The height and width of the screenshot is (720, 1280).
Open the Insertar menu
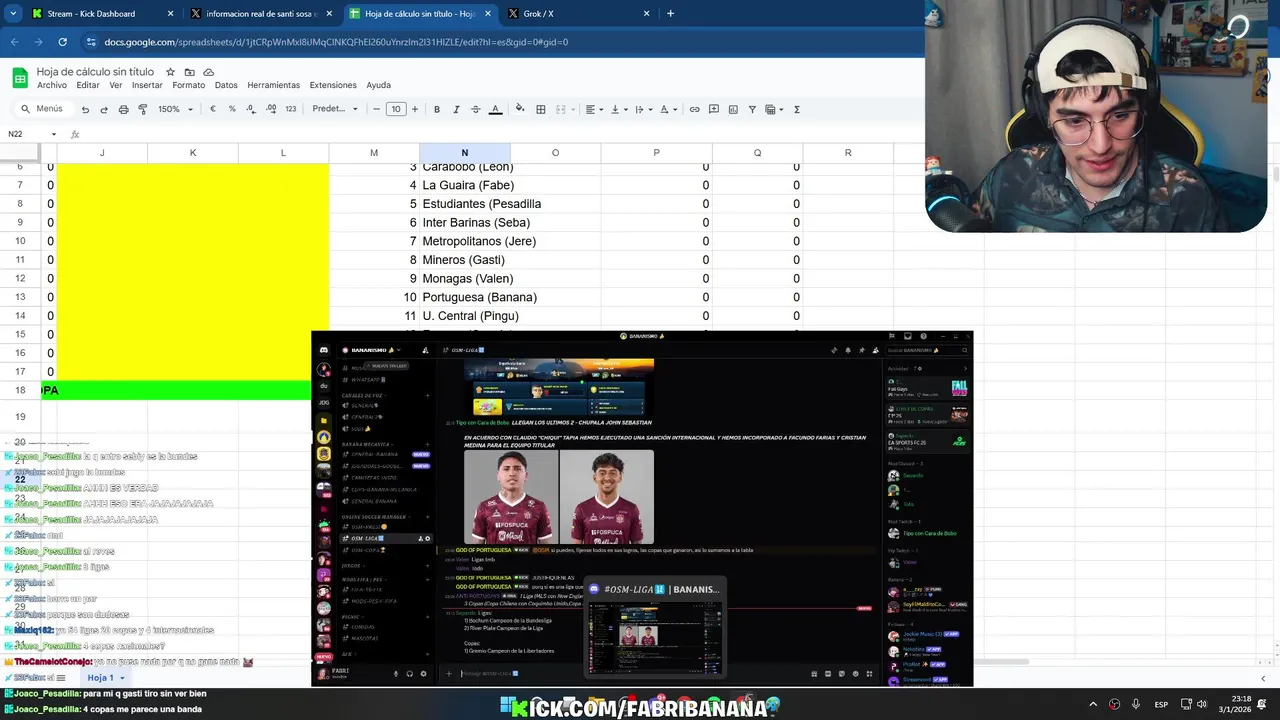147,85
